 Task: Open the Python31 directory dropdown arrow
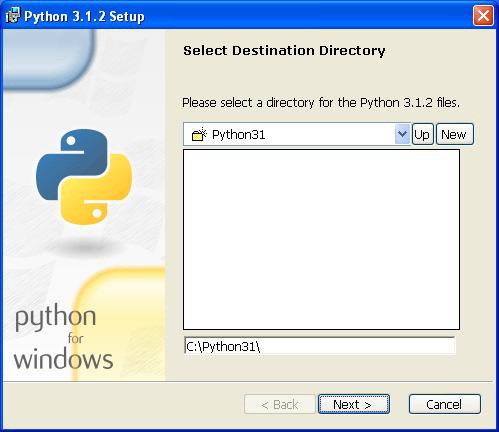[x=402, y=134]
